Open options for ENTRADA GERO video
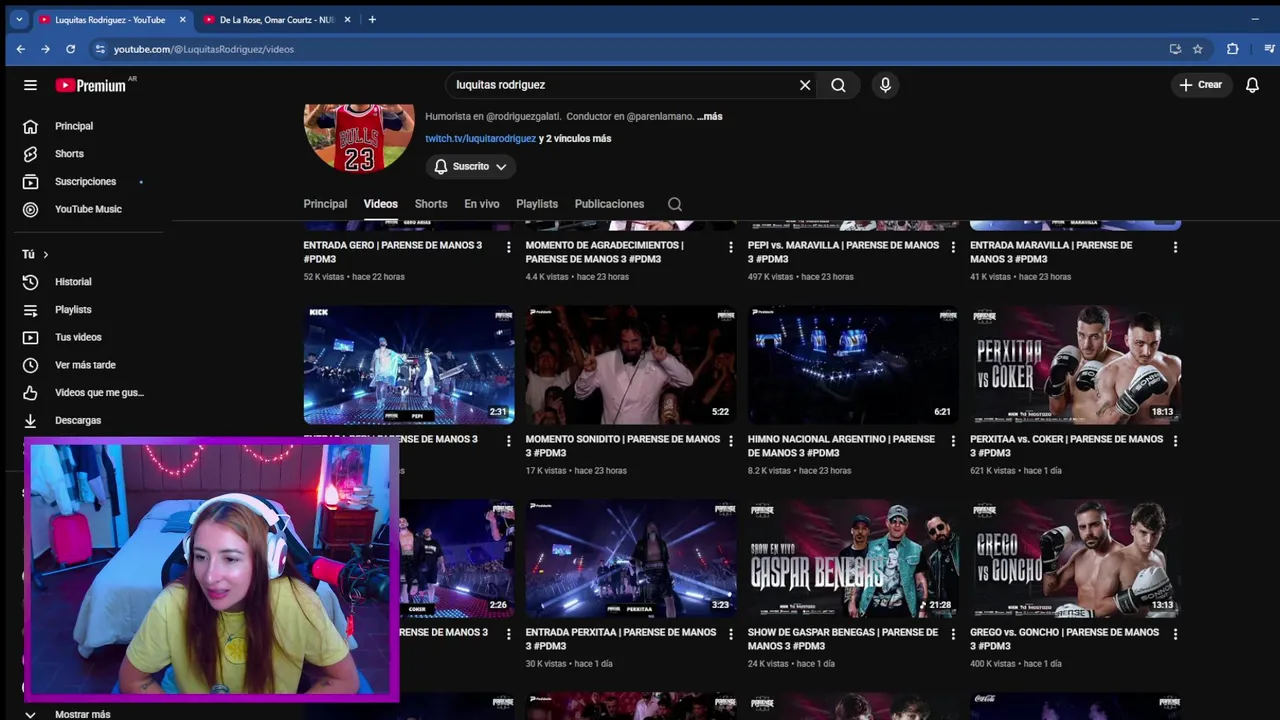This screenshot has width=1280, height=720. [508, 247]
